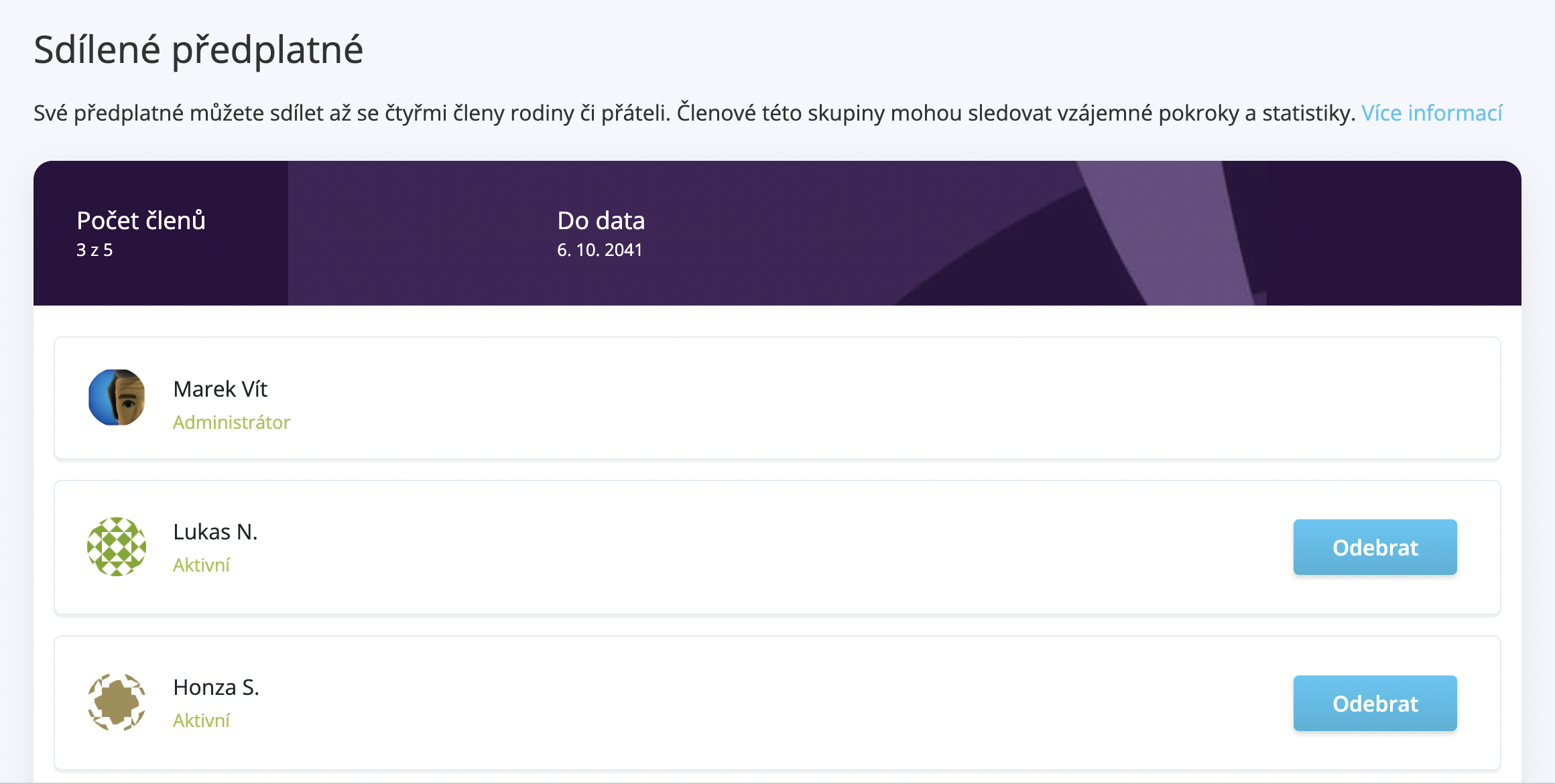Click the Do data label

click(601, 220)
